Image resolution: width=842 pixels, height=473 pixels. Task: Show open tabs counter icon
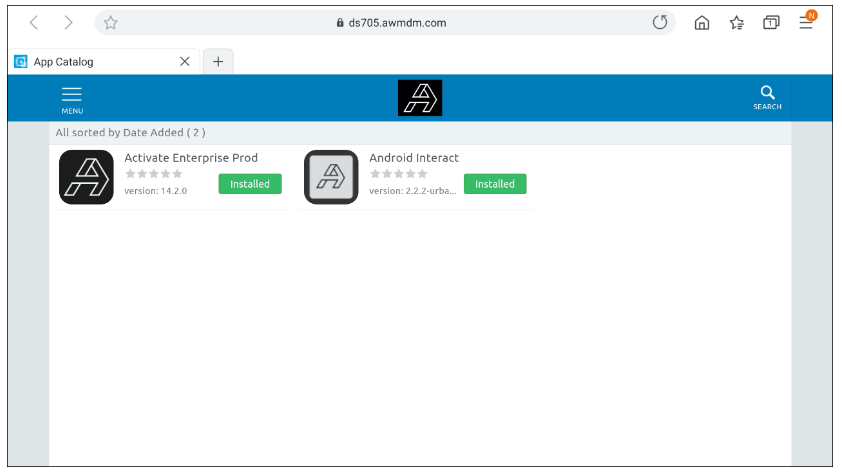[x=771, y=23]
